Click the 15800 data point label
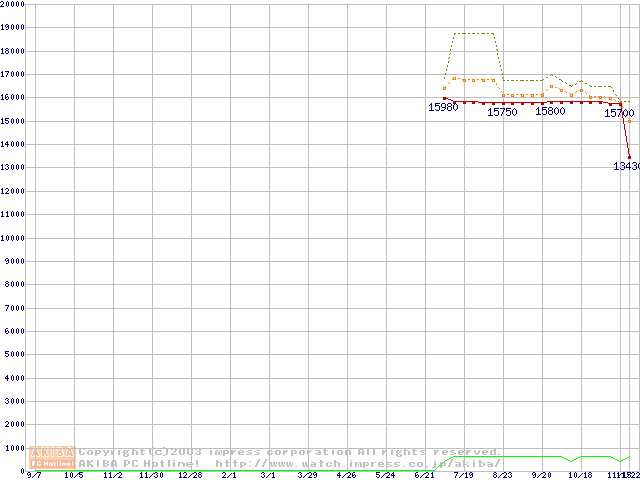The image size is (640, 480). [x=550, y=111]
